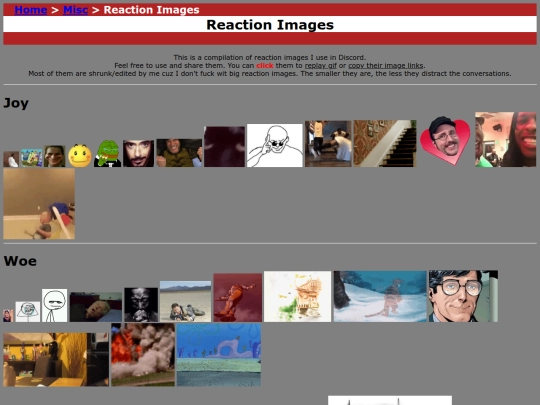Click the 'Woe' section heading
The width and height of the screenshot is (540, 405).
point(20,261)
